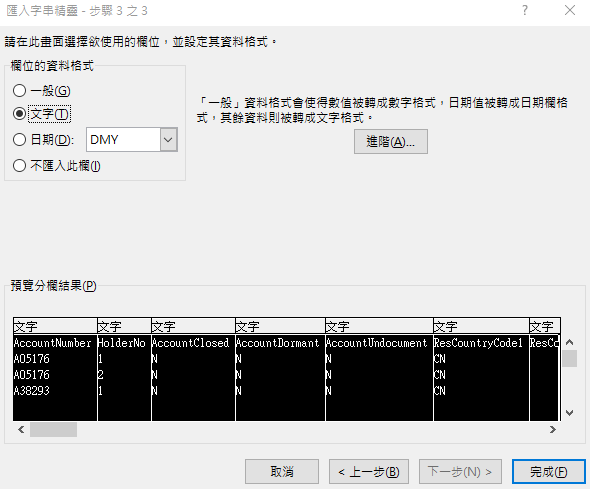The height and width of the screenshot is (489, 590).
Task: Choose the 日期(D) date format radio button
Action: [20, 140]
